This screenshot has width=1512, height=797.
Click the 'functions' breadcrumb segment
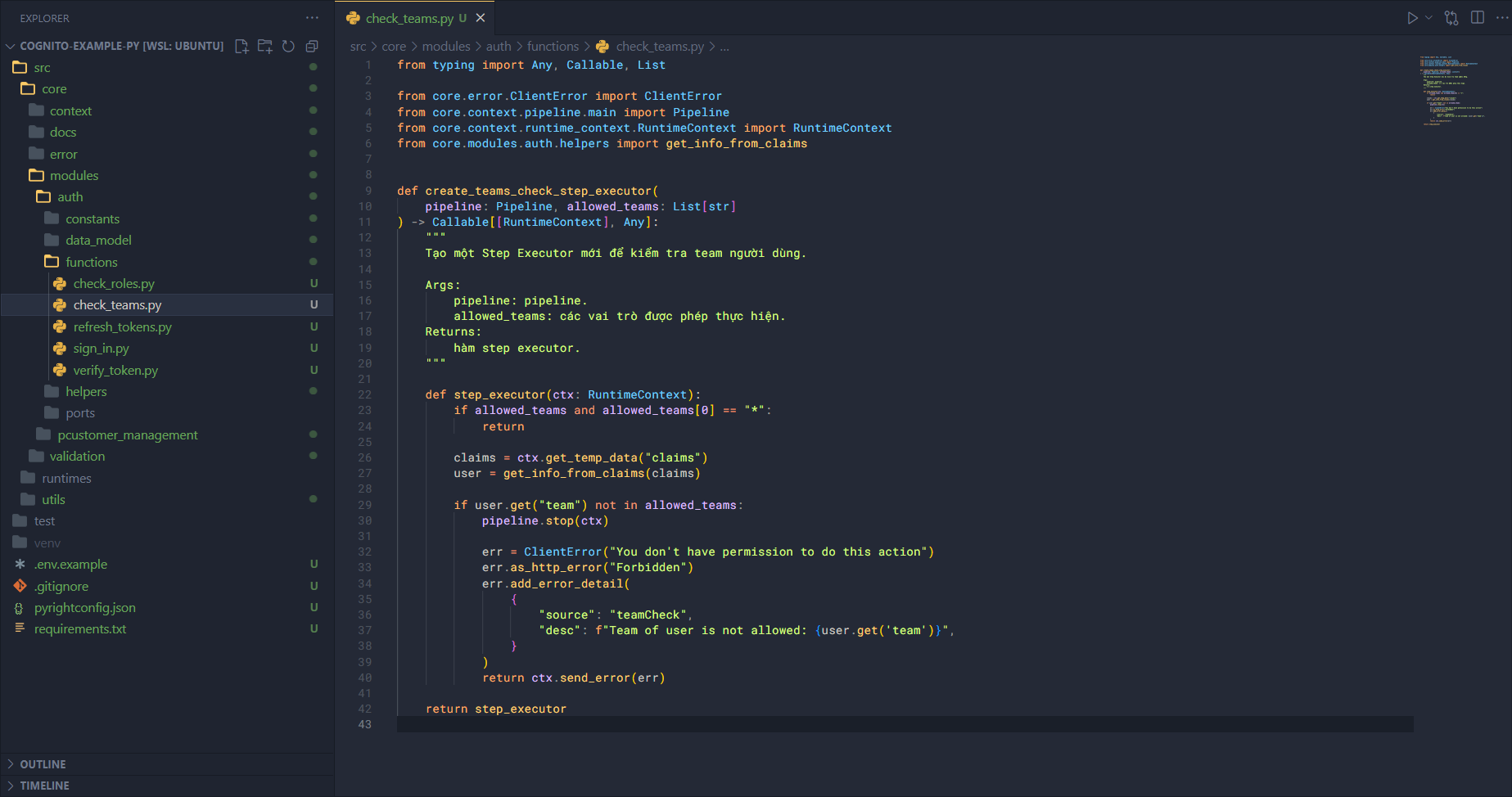(x=553, y=47)
